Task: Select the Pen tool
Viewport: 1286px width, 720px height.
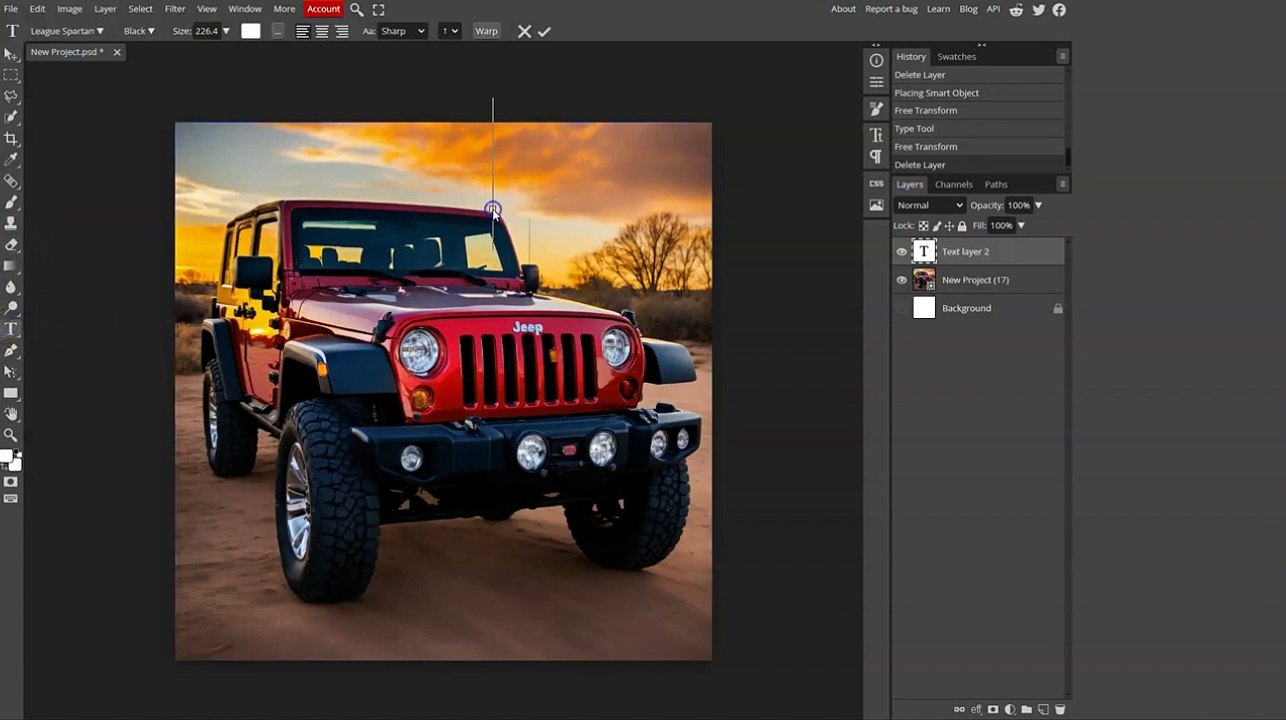Action: (11, 350)
